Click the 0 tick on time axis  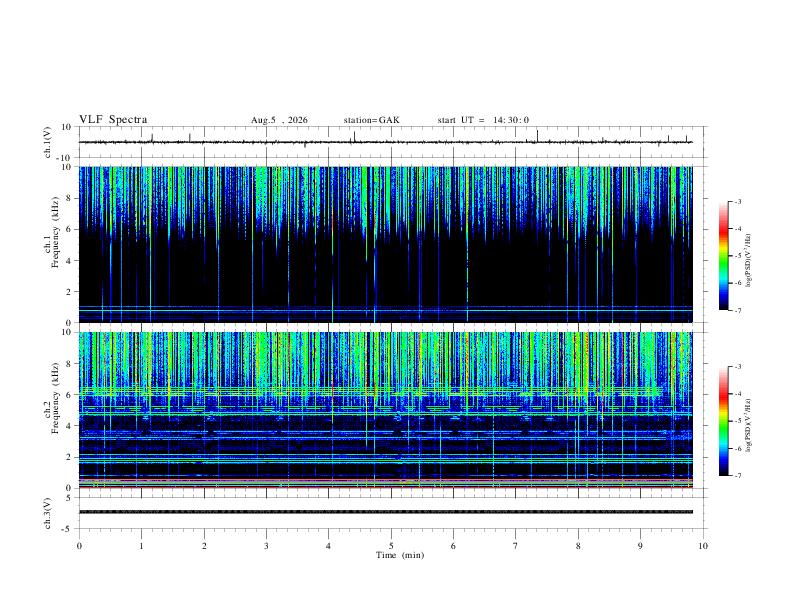coord(79,546)
